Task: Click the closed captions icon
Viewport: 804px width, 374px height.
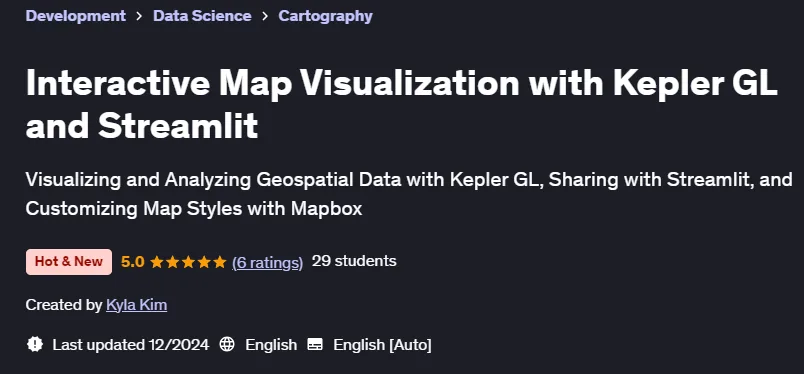Action: coord(315,344)
